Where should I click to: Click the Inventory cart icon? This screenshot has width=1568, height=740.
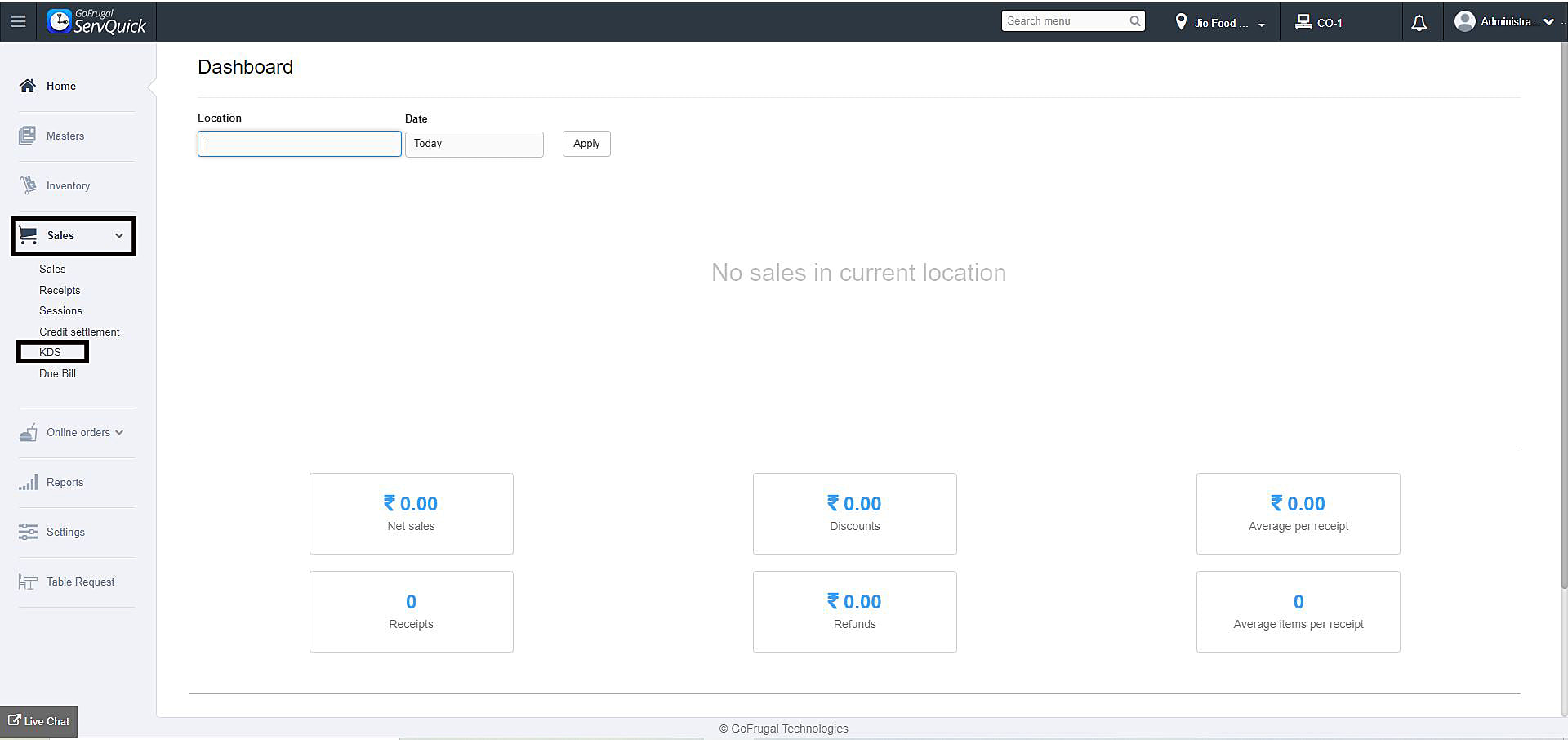coord(28,185)
